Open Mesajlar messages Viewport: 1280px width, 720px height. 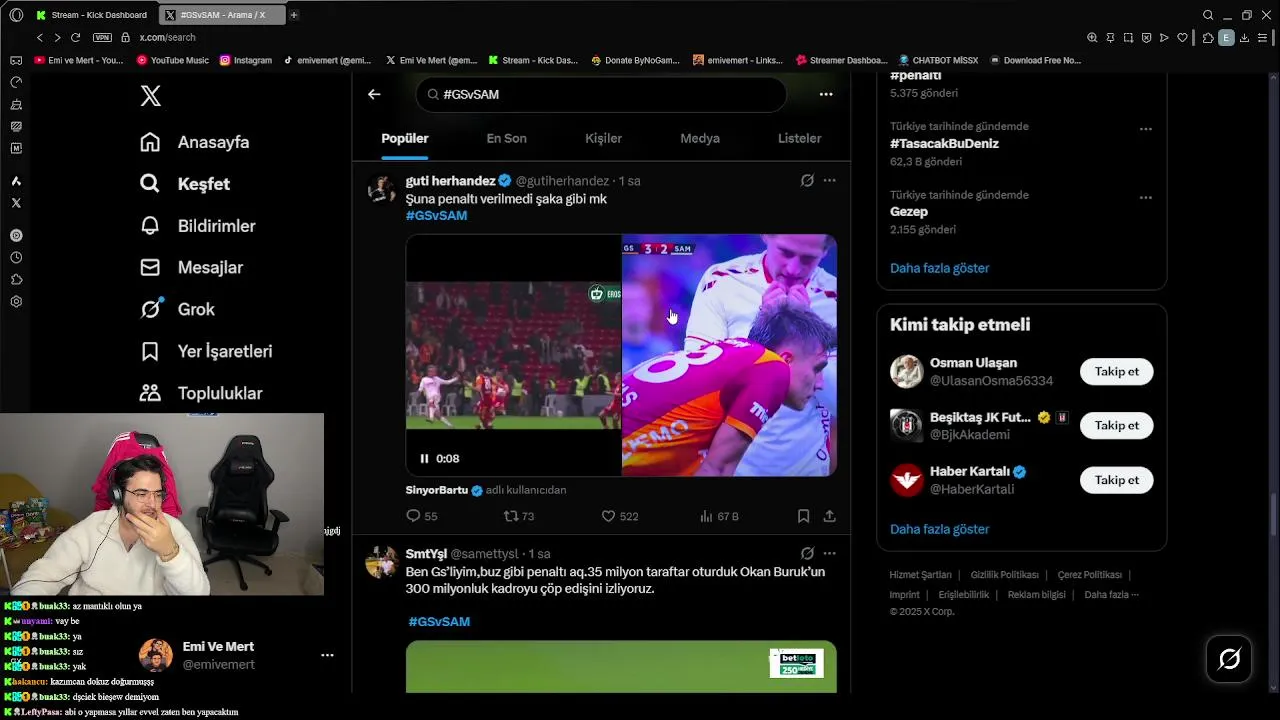point(192,268)
